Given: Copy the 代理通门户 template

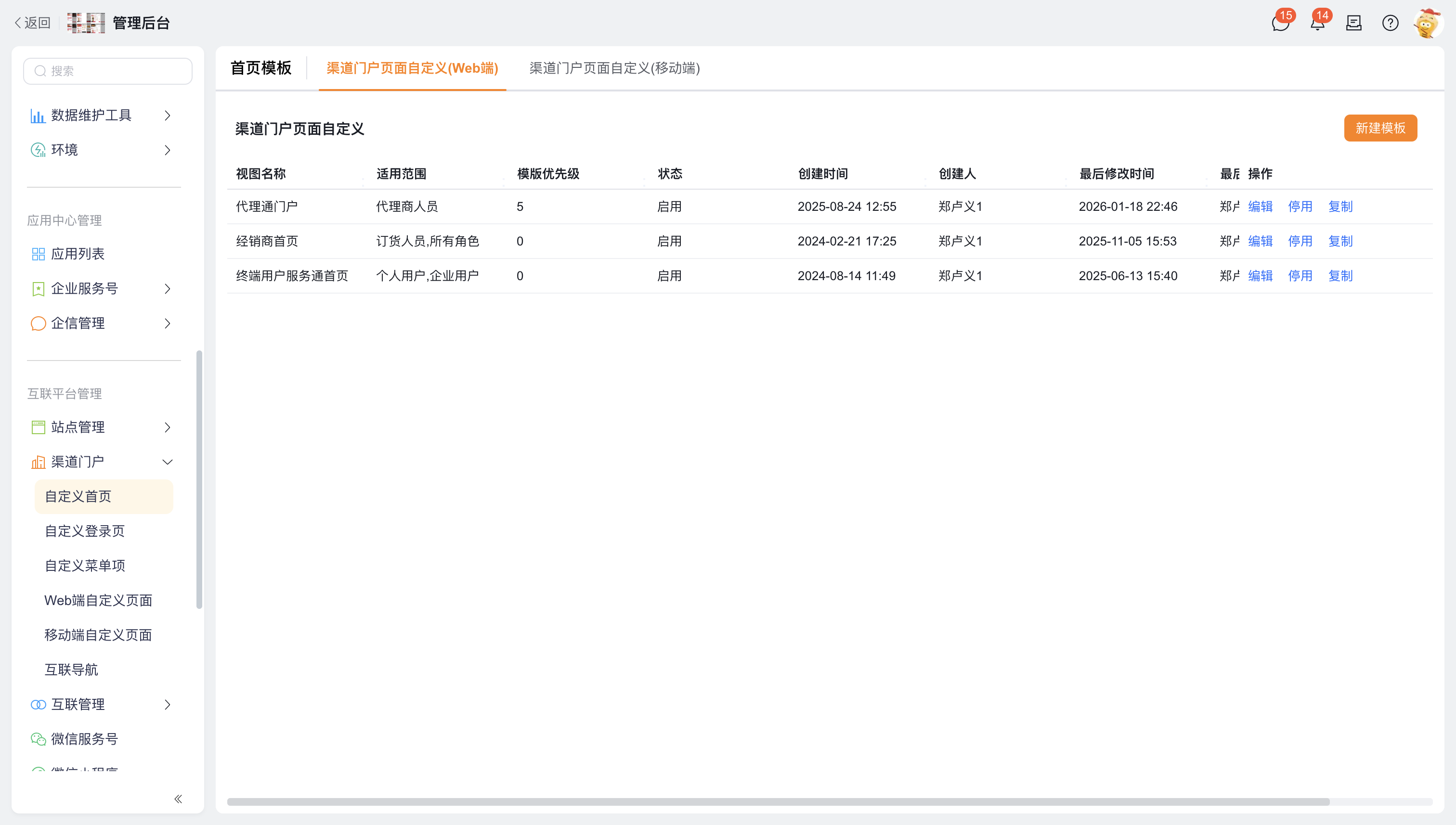Looking at the screenshot, I should pyautogui.click(x=1340, y=207).
